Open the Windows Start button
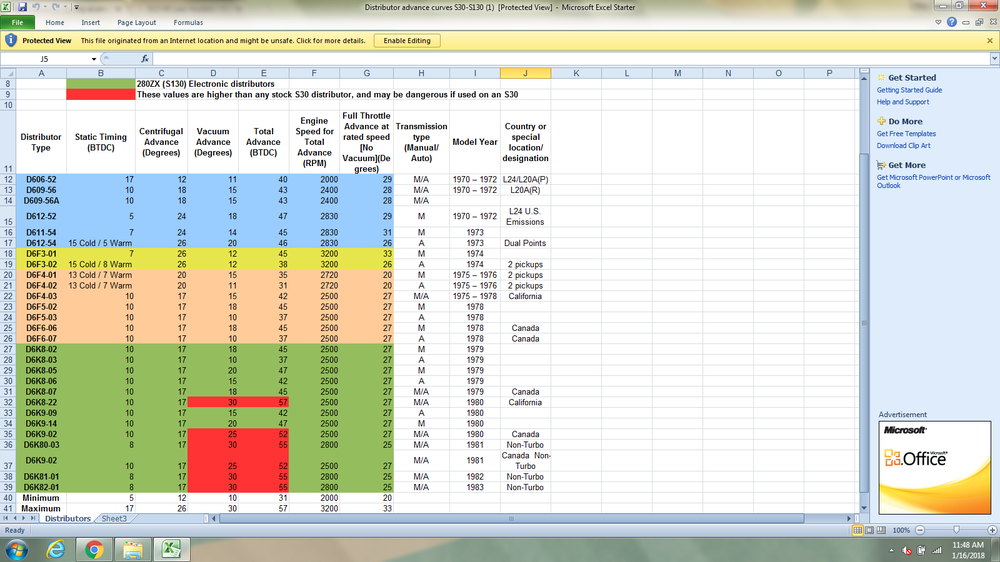This screenshot has height=562, width=1000. [16, 550]
